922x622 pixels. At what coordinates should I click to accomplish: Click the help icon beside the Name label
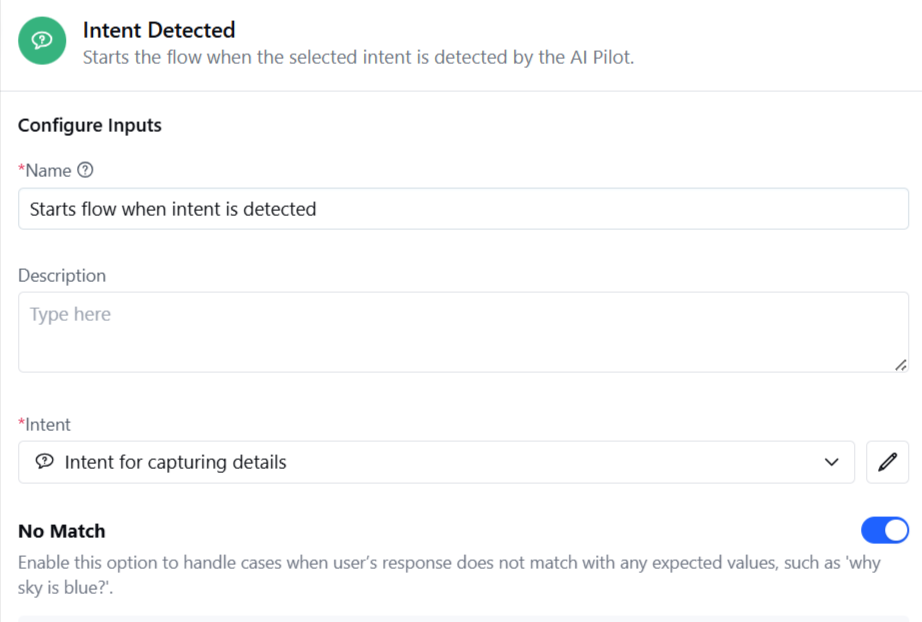(85, 170)
